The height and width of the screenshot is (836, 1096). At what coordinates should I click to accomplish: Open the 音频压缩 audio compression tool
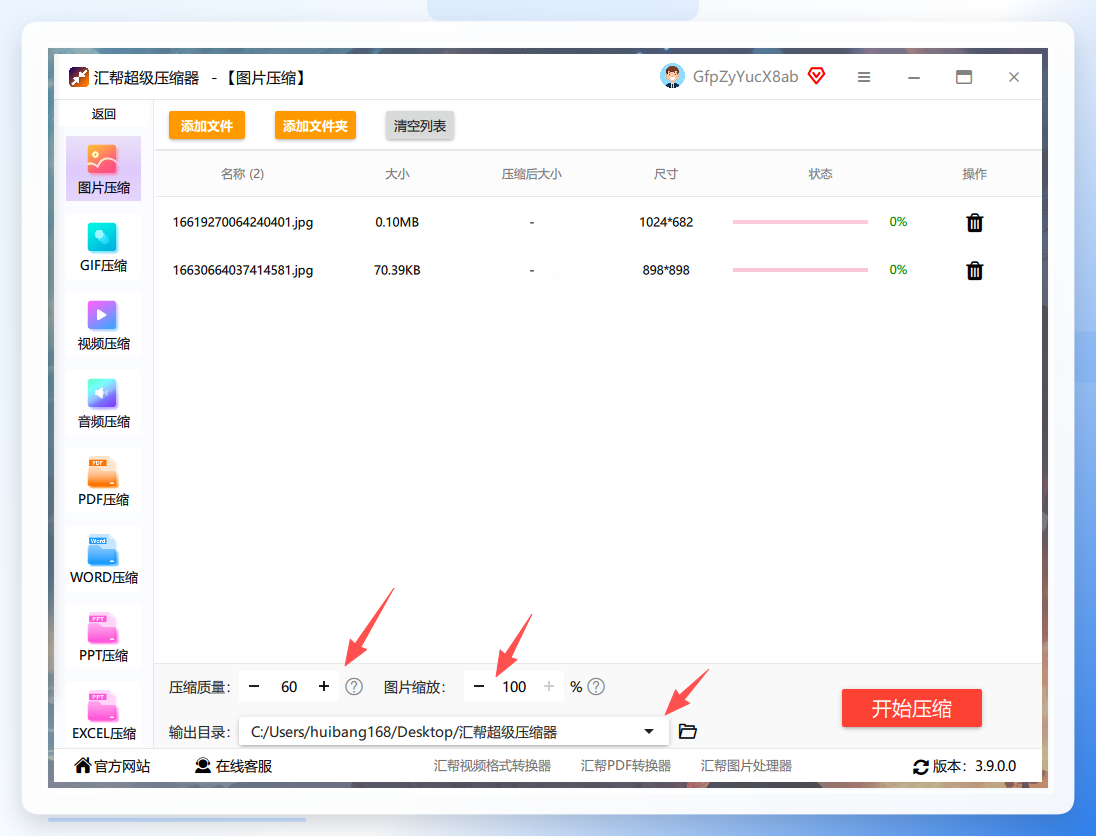(103, 403)
